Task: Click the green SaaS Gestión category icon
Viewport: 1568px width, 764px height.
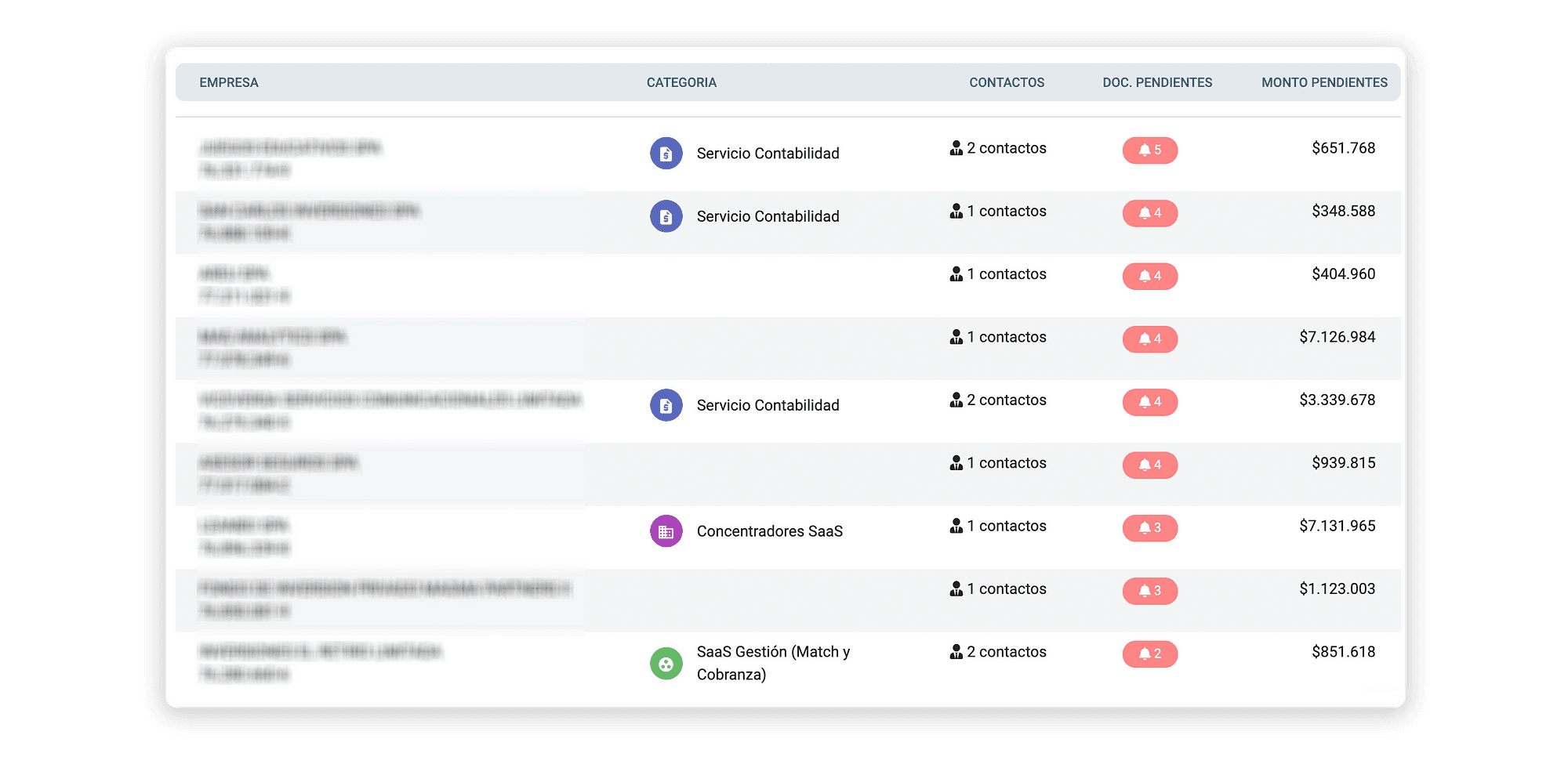Action: (666, 664)
